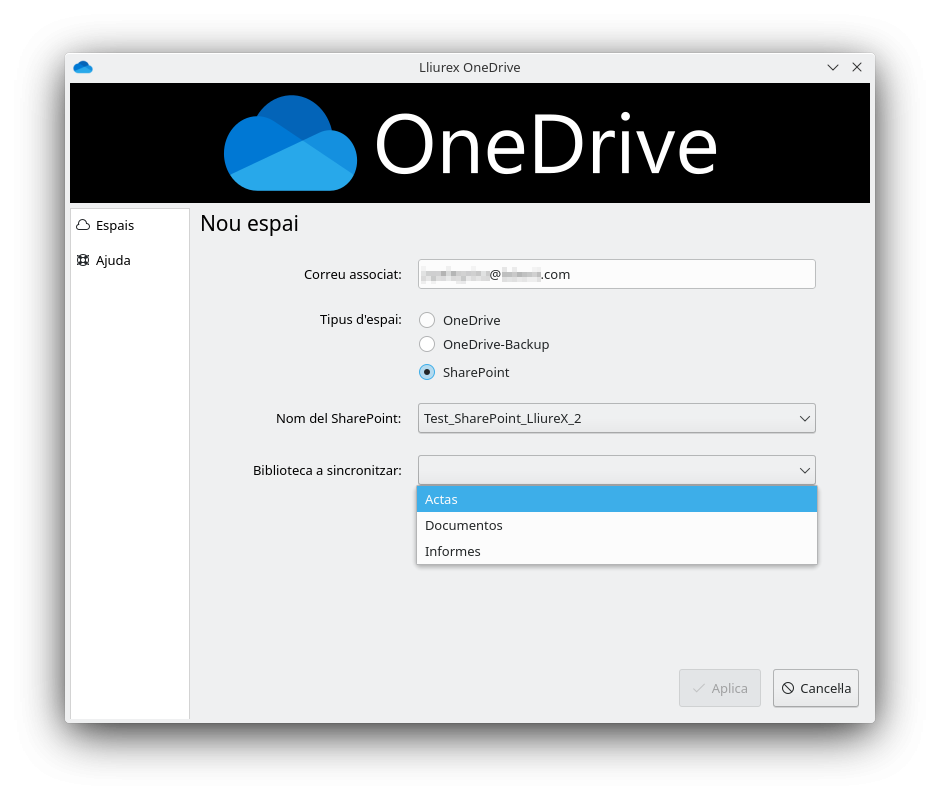Select the SharePoint radio button
The width and height of the screenshot is (940, 800).
[428, 372]
